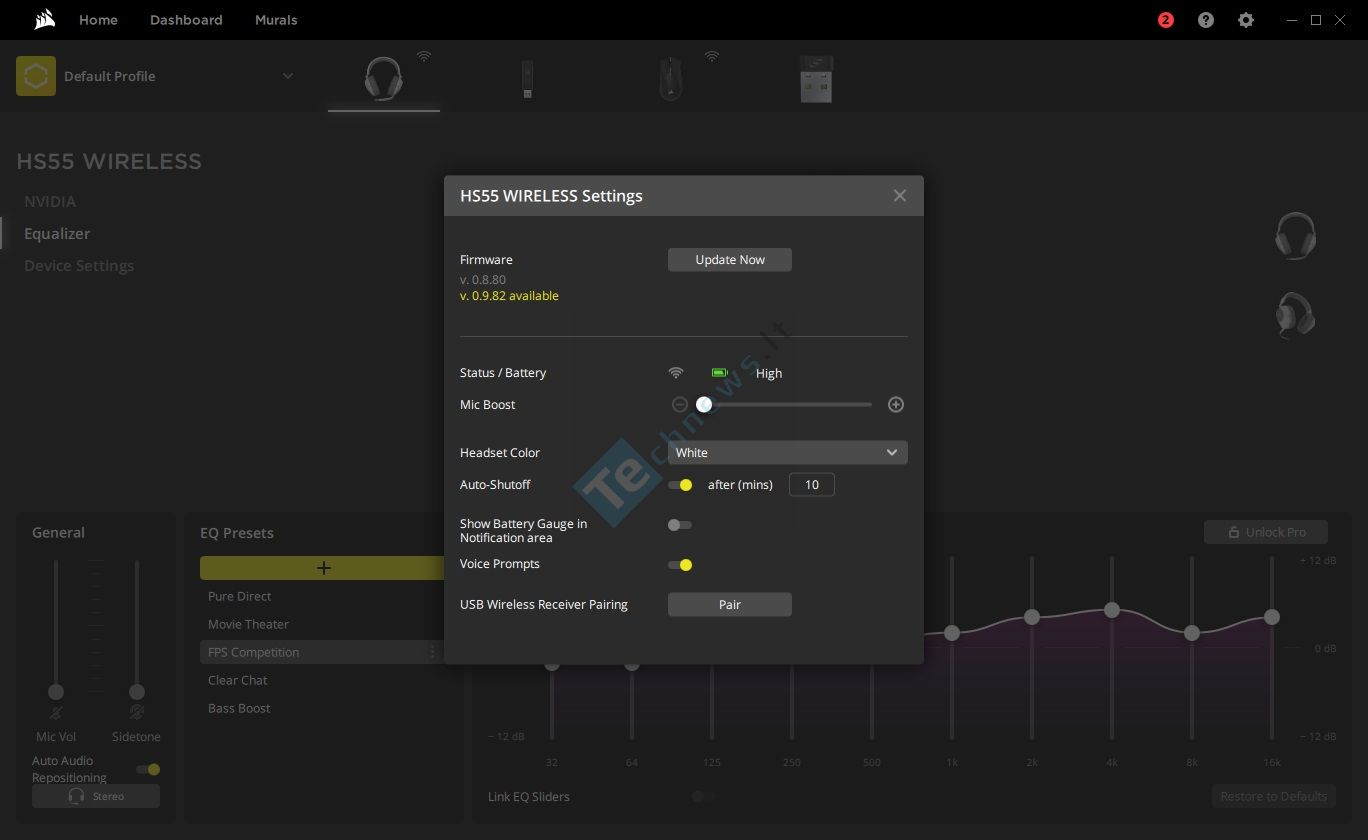
Task: Toggle the Auto-Shutoff switch
Action: tap(680, 485)
